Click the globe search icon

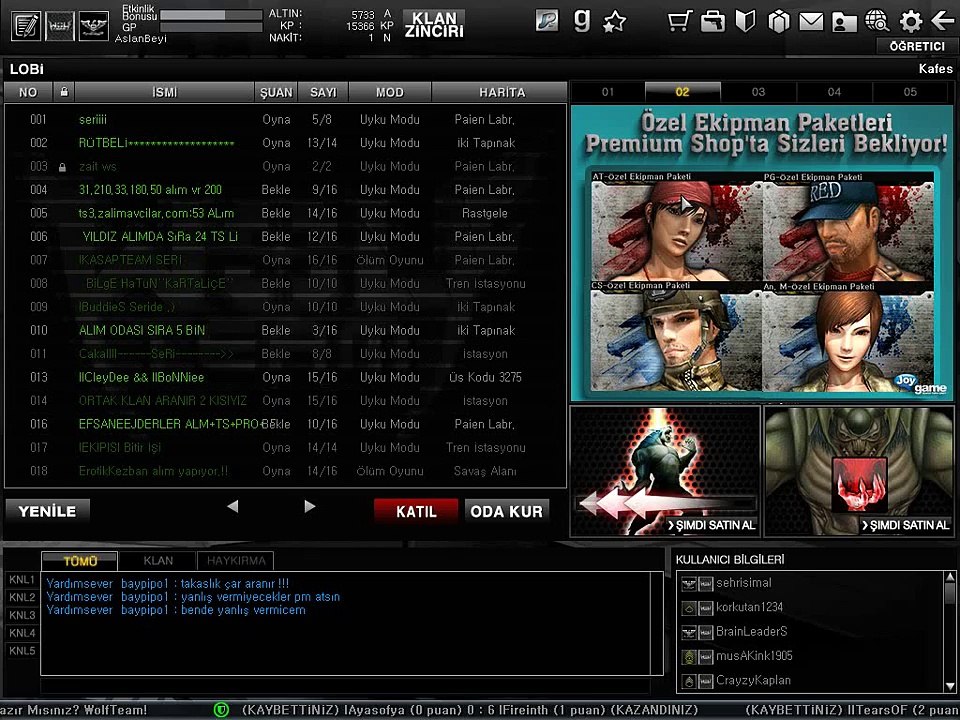(877, 21)
